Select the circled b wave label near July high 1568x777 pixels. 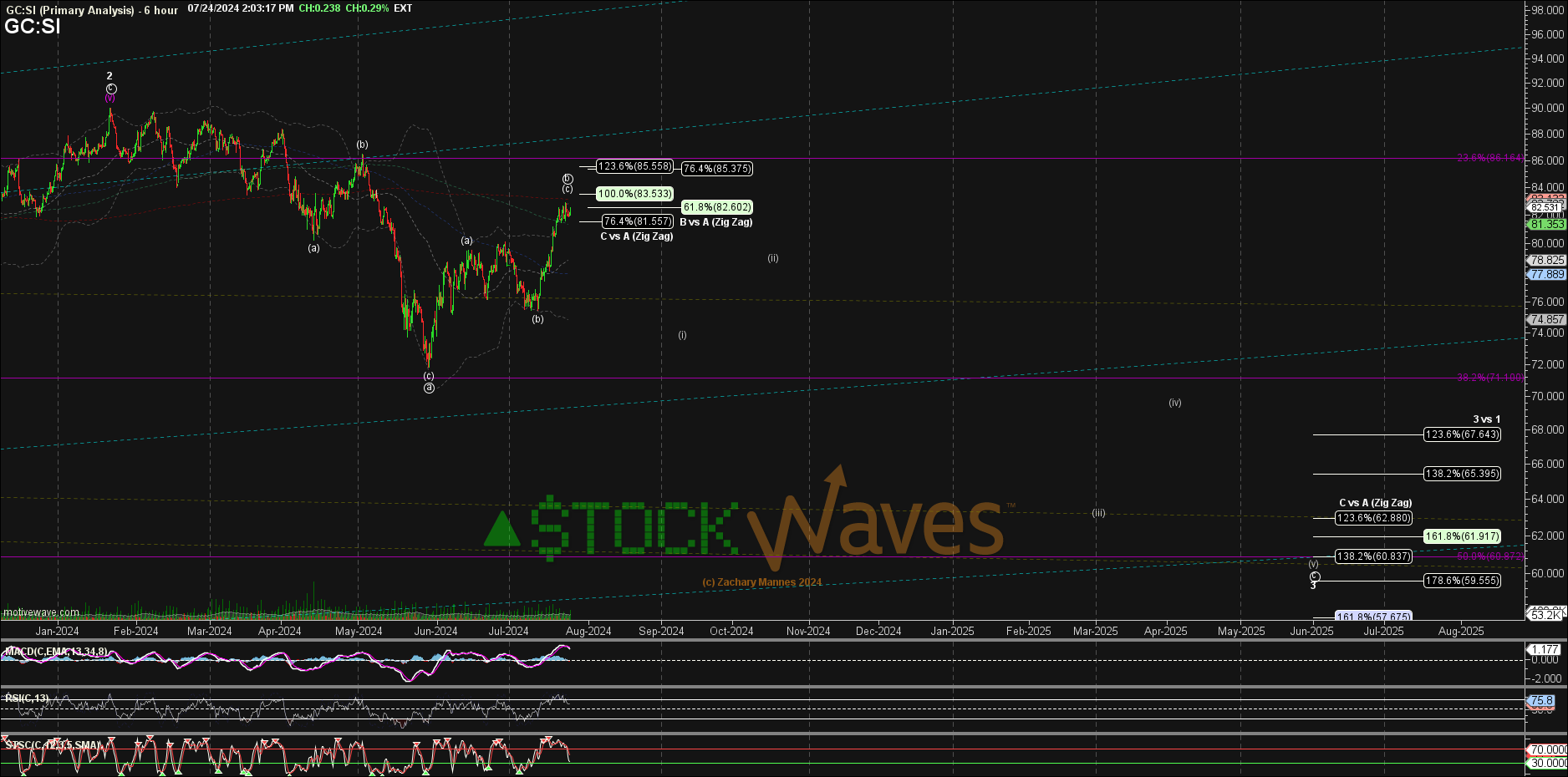(x=568, y=179)
